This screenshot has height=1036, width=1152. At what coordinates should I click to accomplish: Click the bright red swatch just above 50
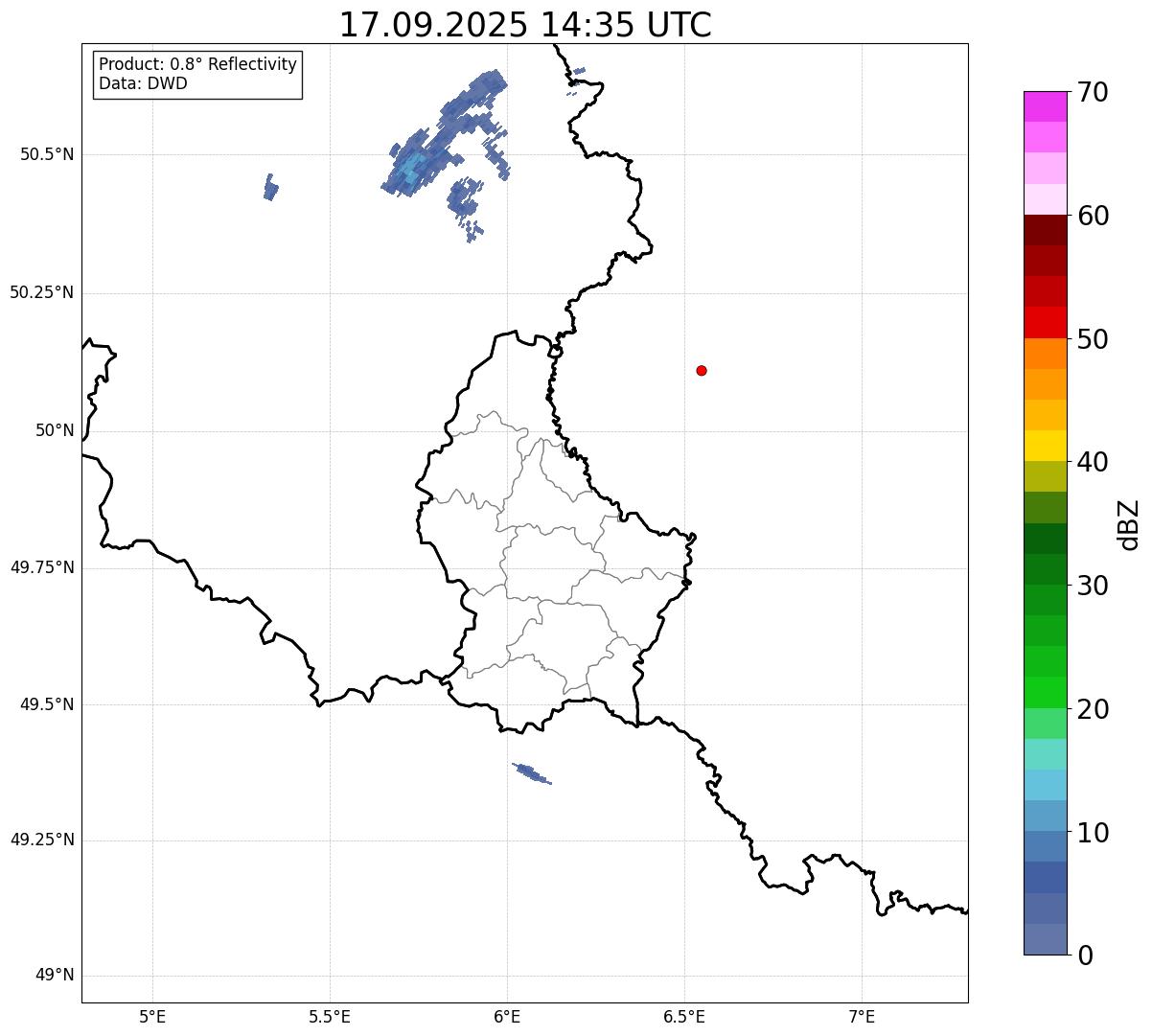1047,323
